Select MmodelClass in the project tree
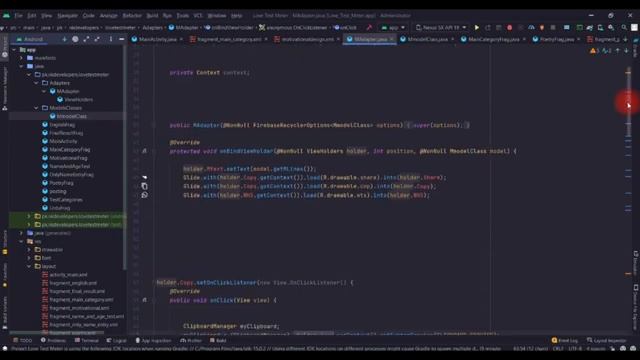 coord(71,116)
